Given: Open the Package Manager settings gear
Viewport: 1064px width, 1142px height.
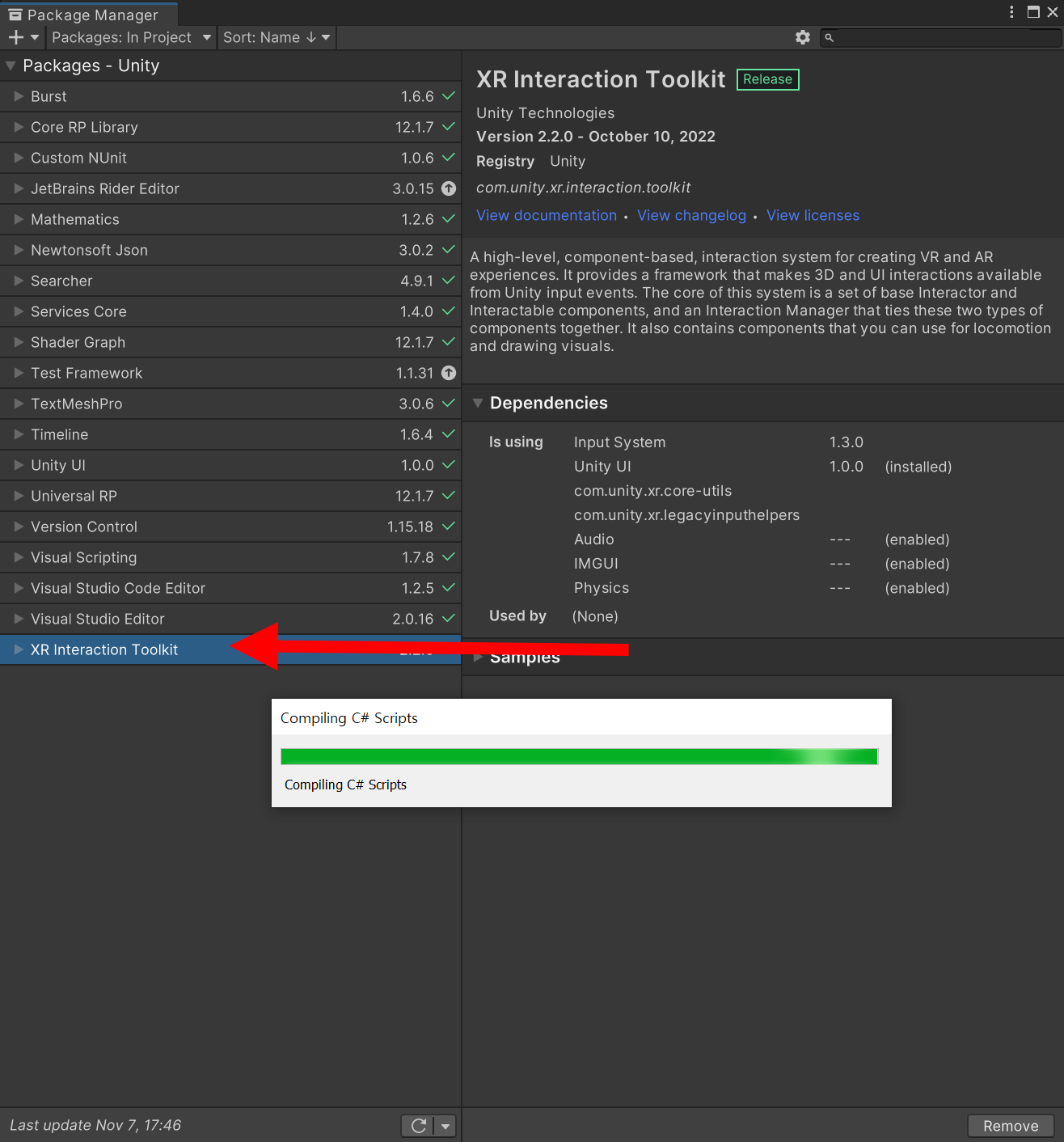Looking at the screenshot, I should point(803,37).
